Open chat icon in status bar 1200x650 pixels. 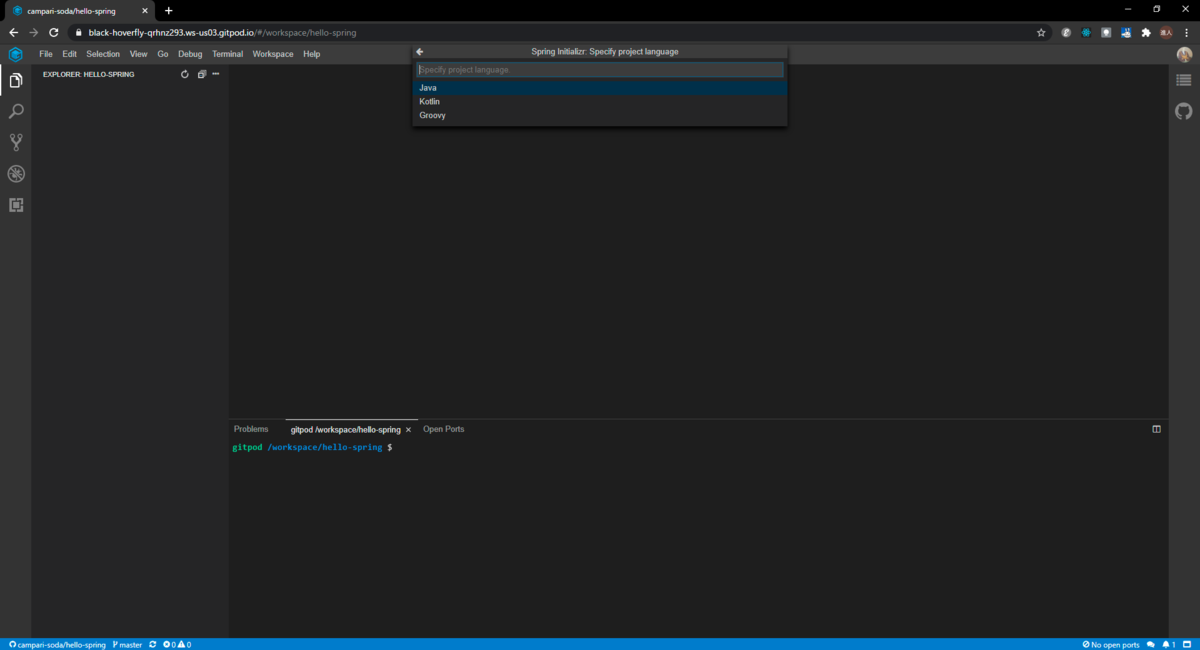point(1151,645)
